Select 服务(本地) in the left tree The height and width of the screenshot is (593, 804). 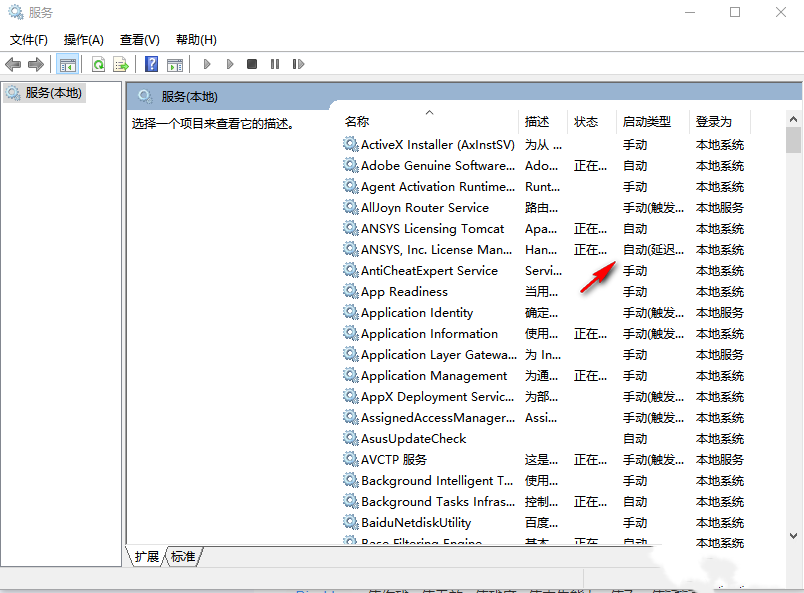tap(53, 93)
